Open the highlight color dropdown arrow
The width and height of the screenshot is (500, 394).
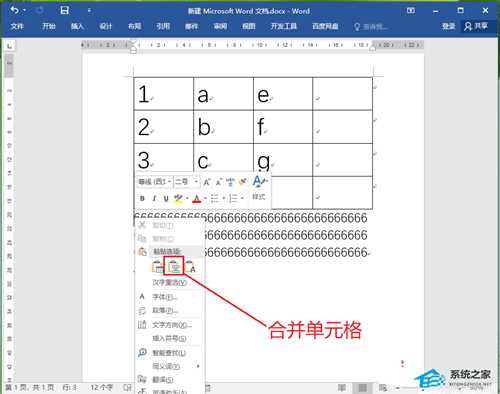(x=187, y=199)
